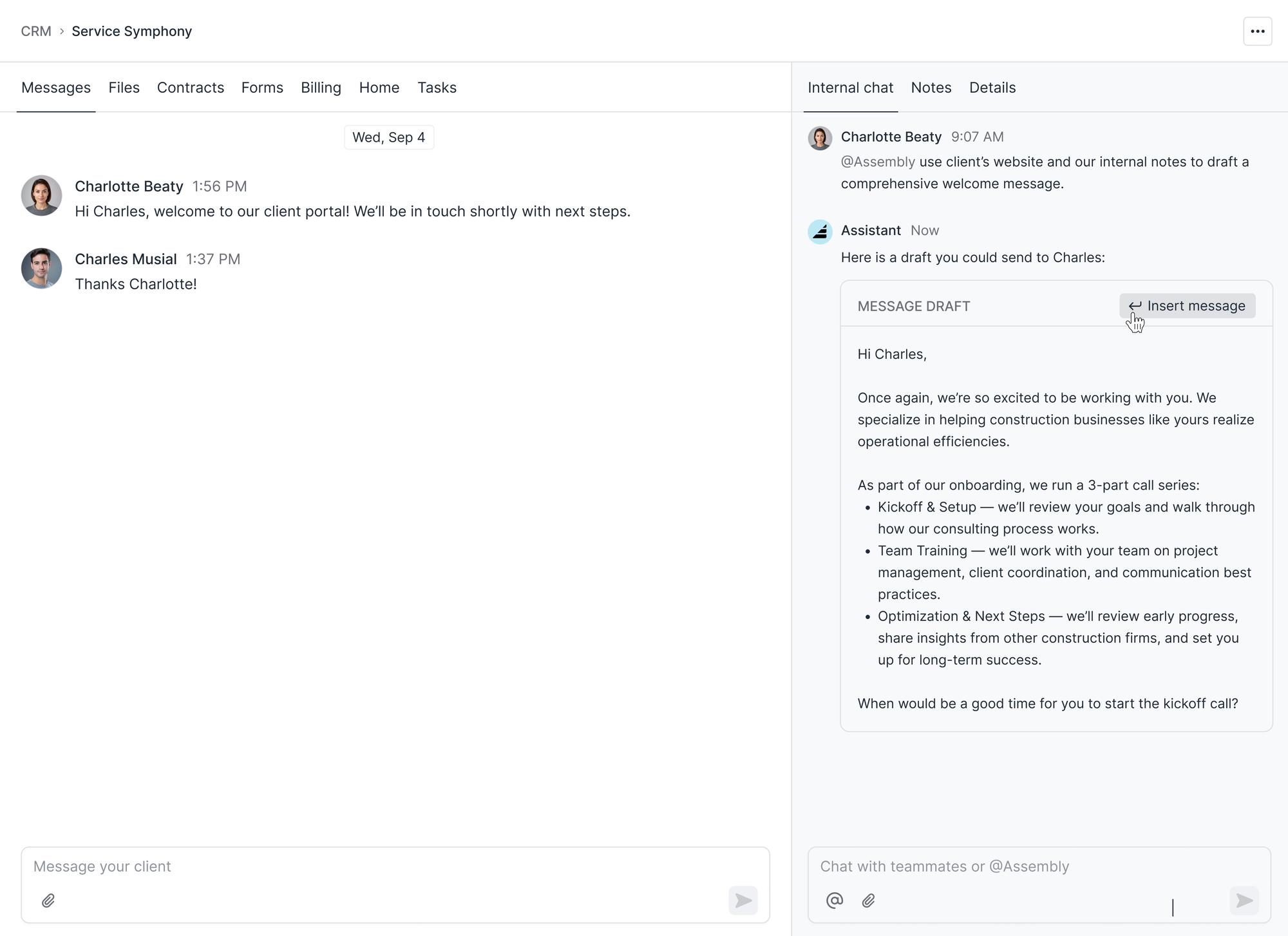Show the Details tab
Screen dimensions: 1288x936
[x=992, y=88]
